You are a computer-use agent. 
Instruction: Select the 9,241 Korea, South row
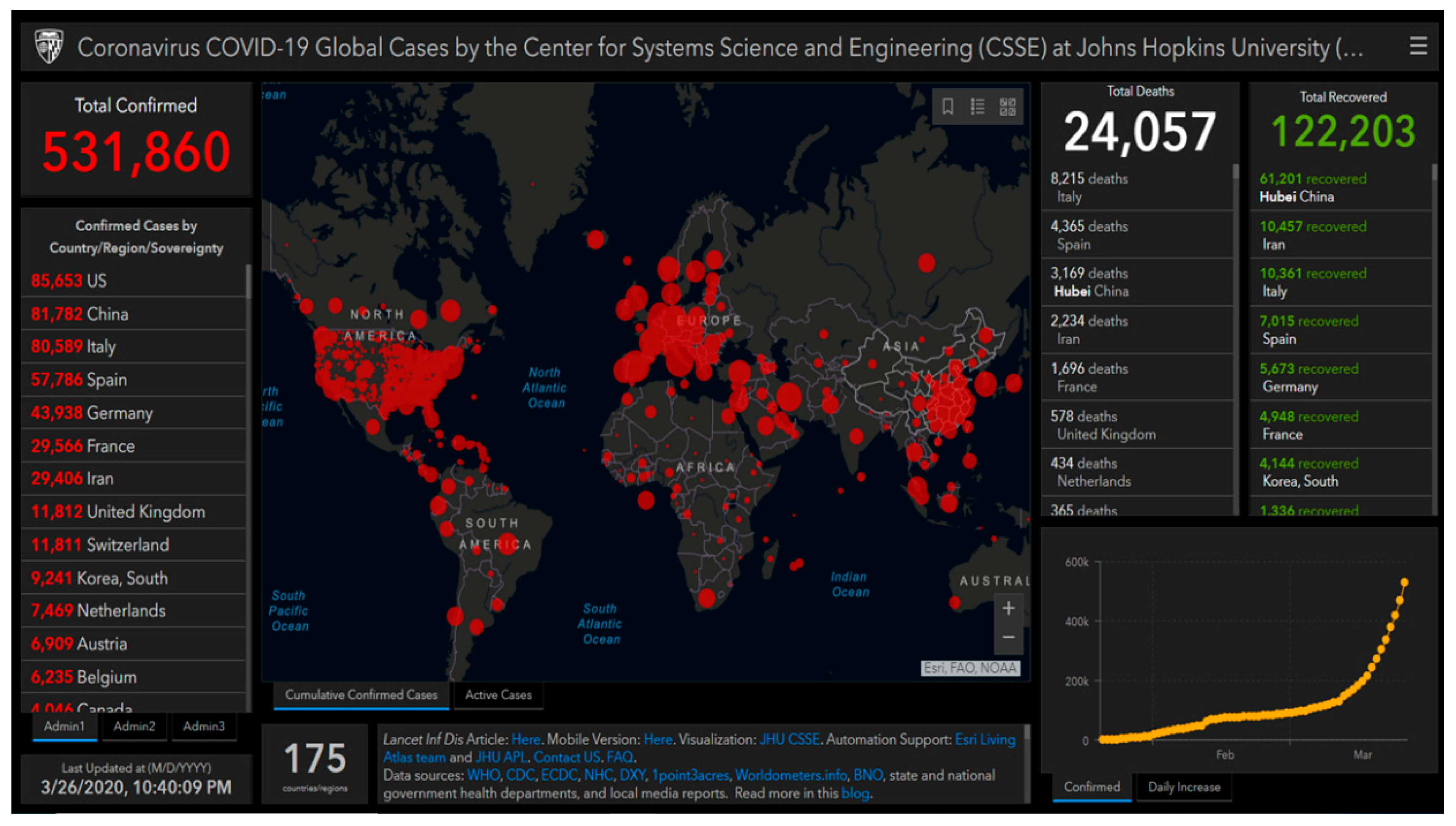(x=133, y=578)
